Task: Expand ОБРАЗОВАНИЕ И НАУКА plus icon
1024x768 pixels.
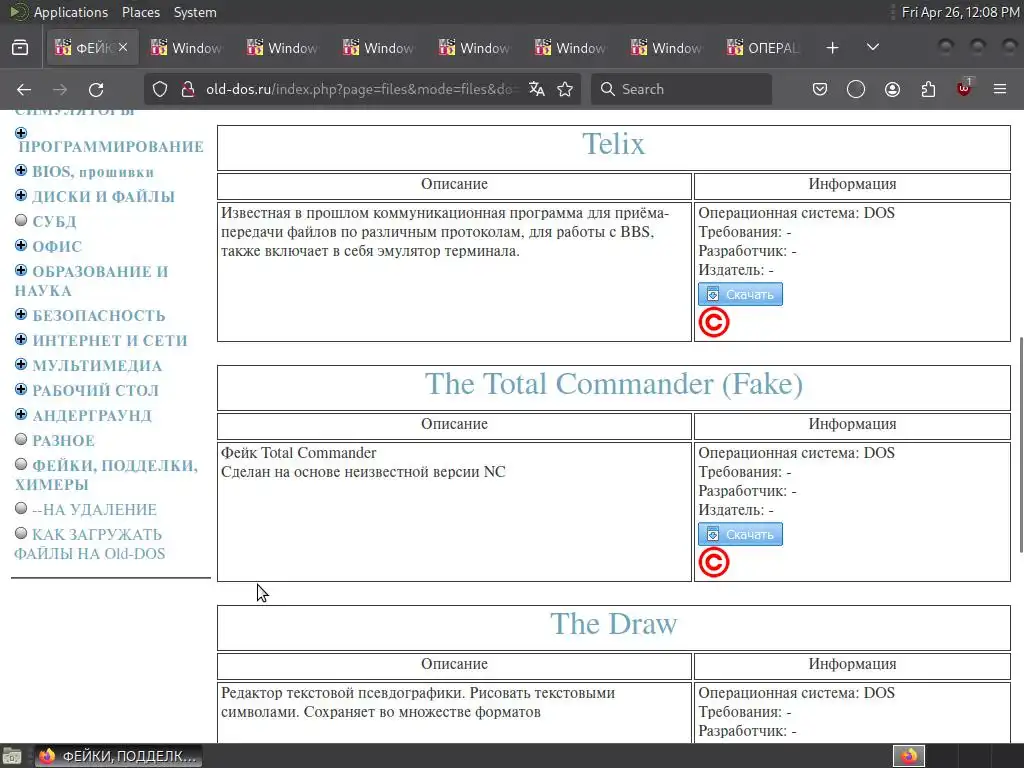Action: click(21, 270)
